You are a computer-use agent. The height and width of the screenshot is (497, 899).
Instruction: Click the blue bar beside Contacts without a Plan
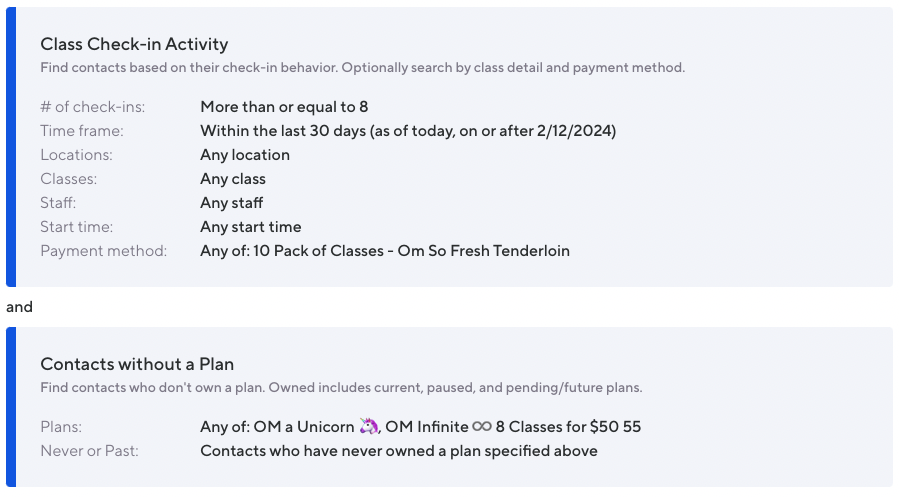click(x=11, y=407)
